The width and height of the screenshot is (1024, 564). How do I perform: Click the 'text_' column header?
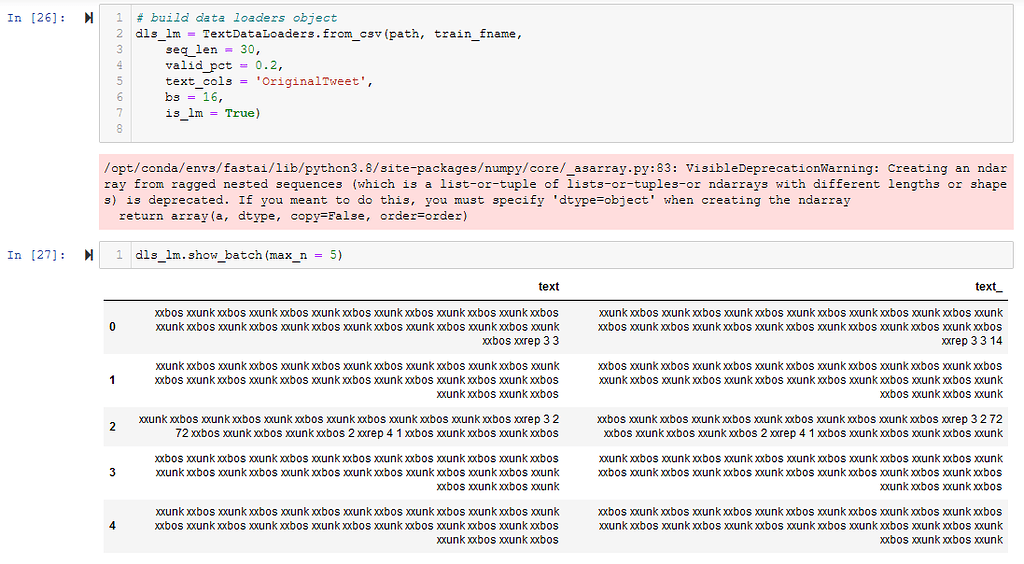(988, 287)
